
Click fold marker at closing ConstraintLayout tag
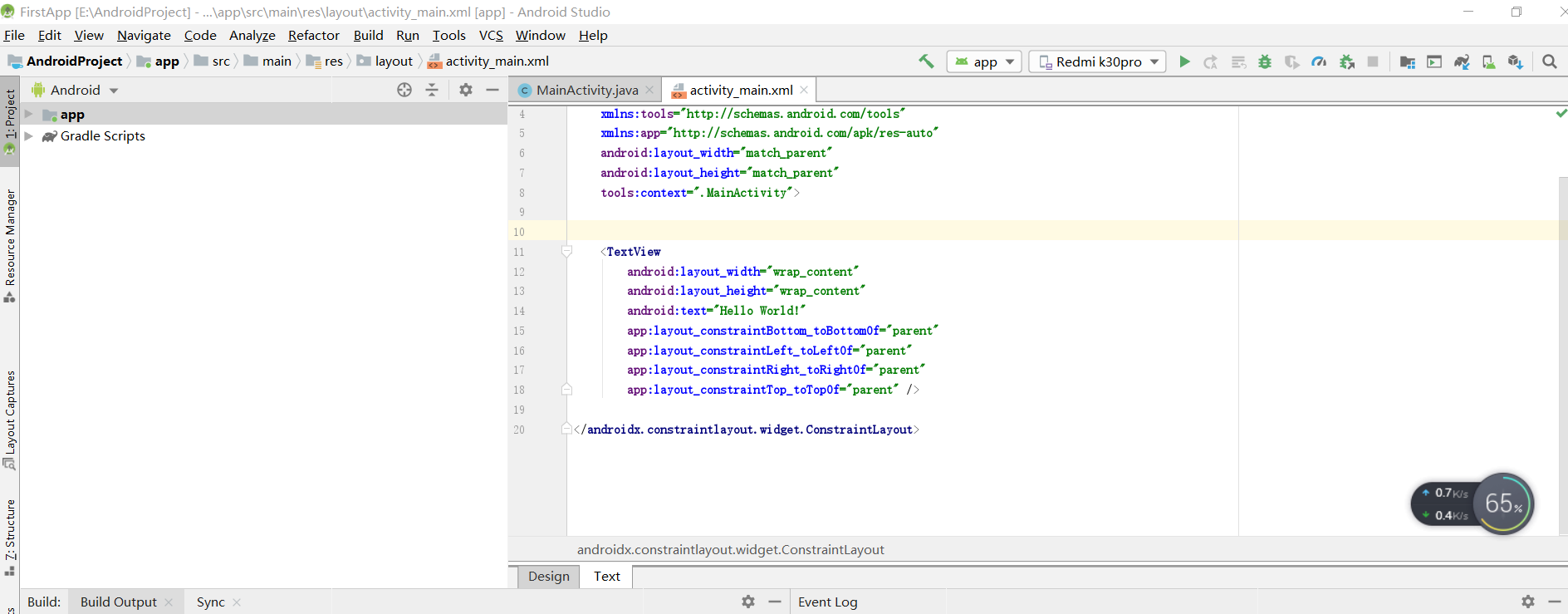coord(566,429)
